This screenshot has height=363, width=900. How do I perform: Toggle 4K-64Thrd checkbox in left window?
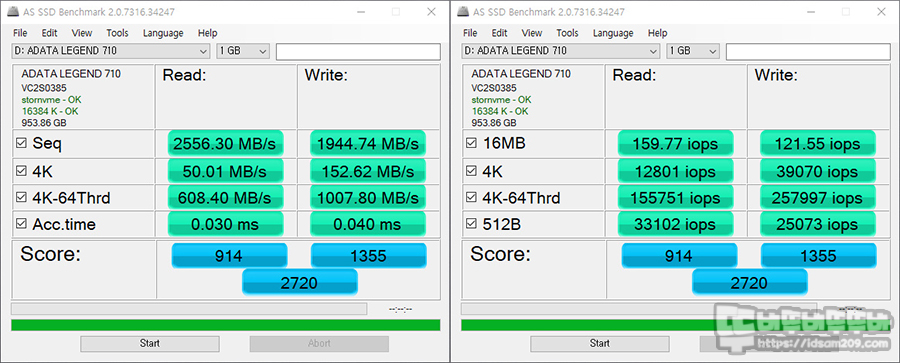tap(21, 198)
